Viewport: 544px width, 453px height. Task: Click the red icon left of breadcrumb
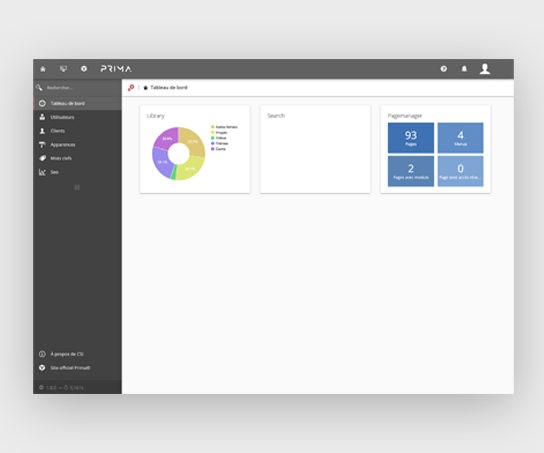[131, 88]
